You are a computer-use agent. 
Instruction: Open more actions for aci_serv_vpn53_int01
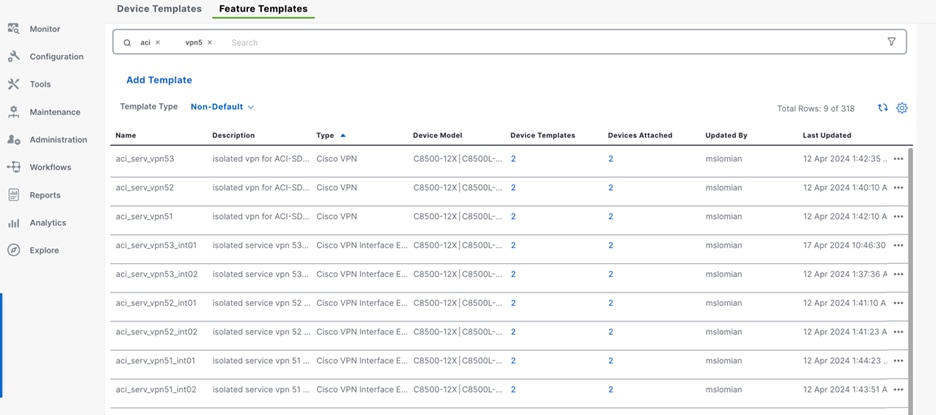tap(898, 245)
